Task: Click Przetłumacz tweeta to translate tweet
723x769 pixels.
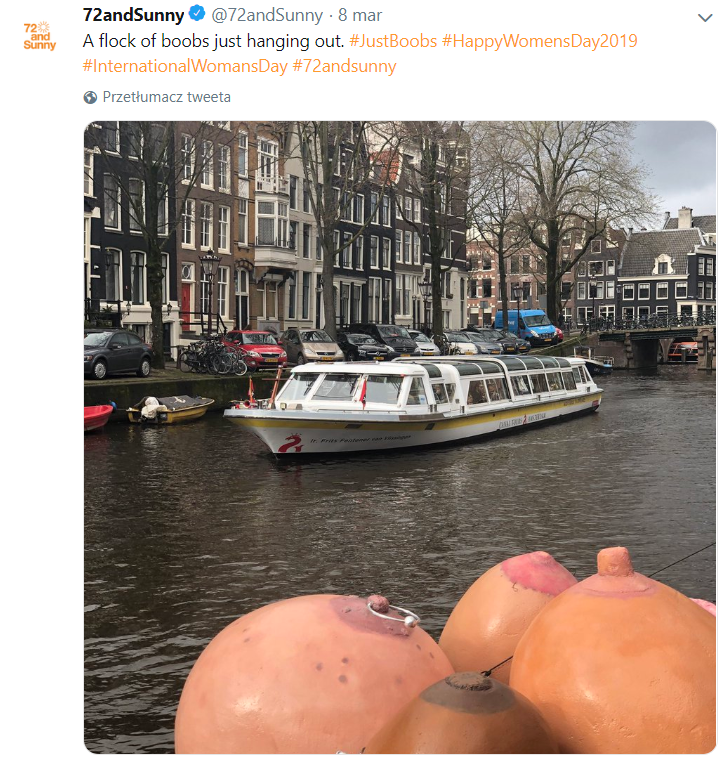Action: (166, 97)
